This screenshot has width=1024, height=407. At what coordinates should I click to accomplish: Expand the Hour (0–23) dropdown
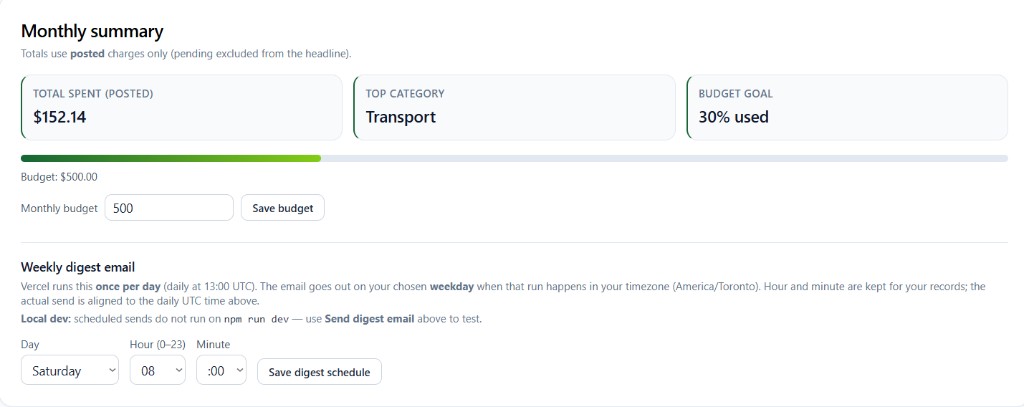pyautogui.click(x=158, y=371)
